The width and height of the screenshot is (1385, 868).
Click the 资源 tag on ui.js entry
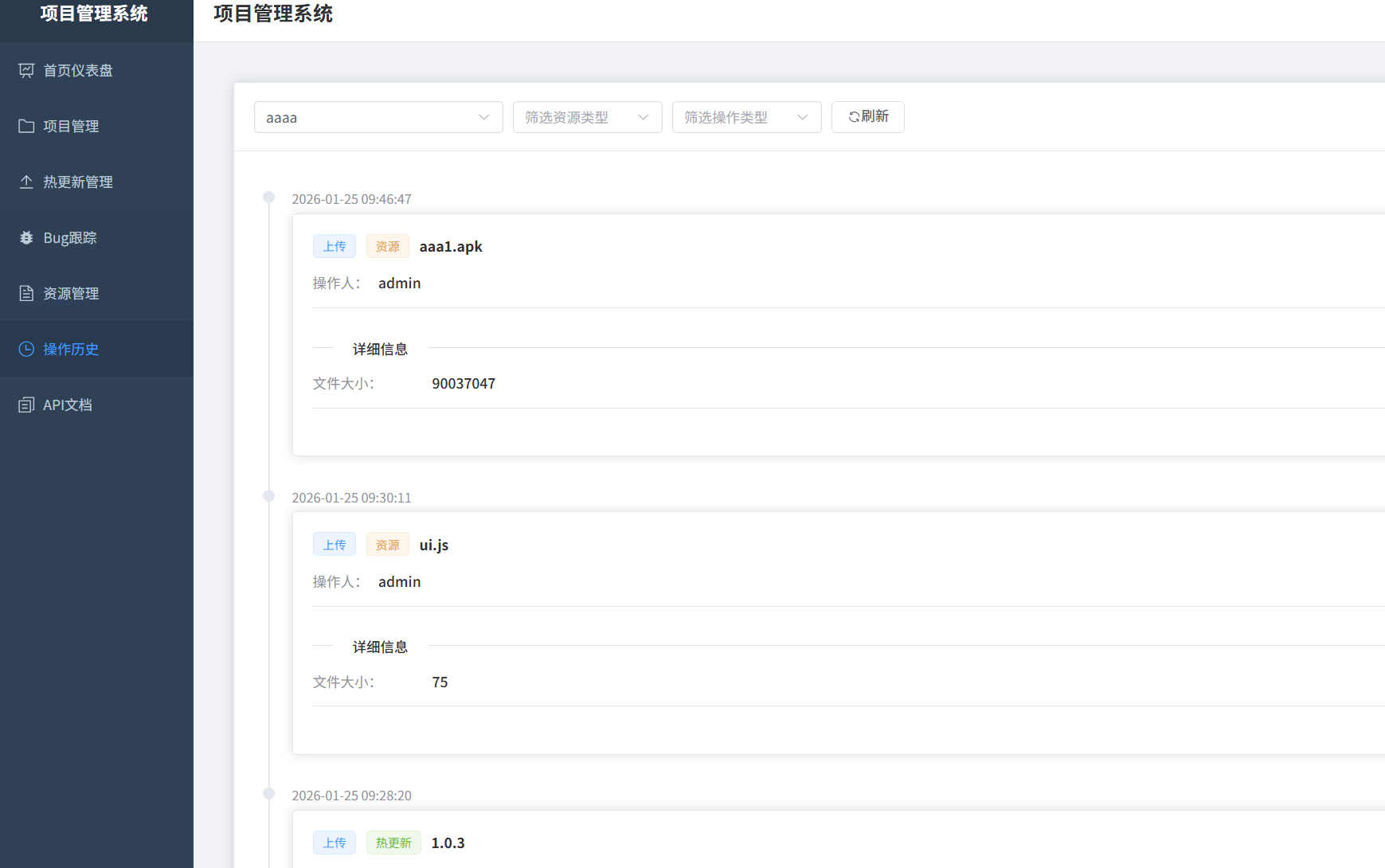pyautogui.click(x=387, y=545)
